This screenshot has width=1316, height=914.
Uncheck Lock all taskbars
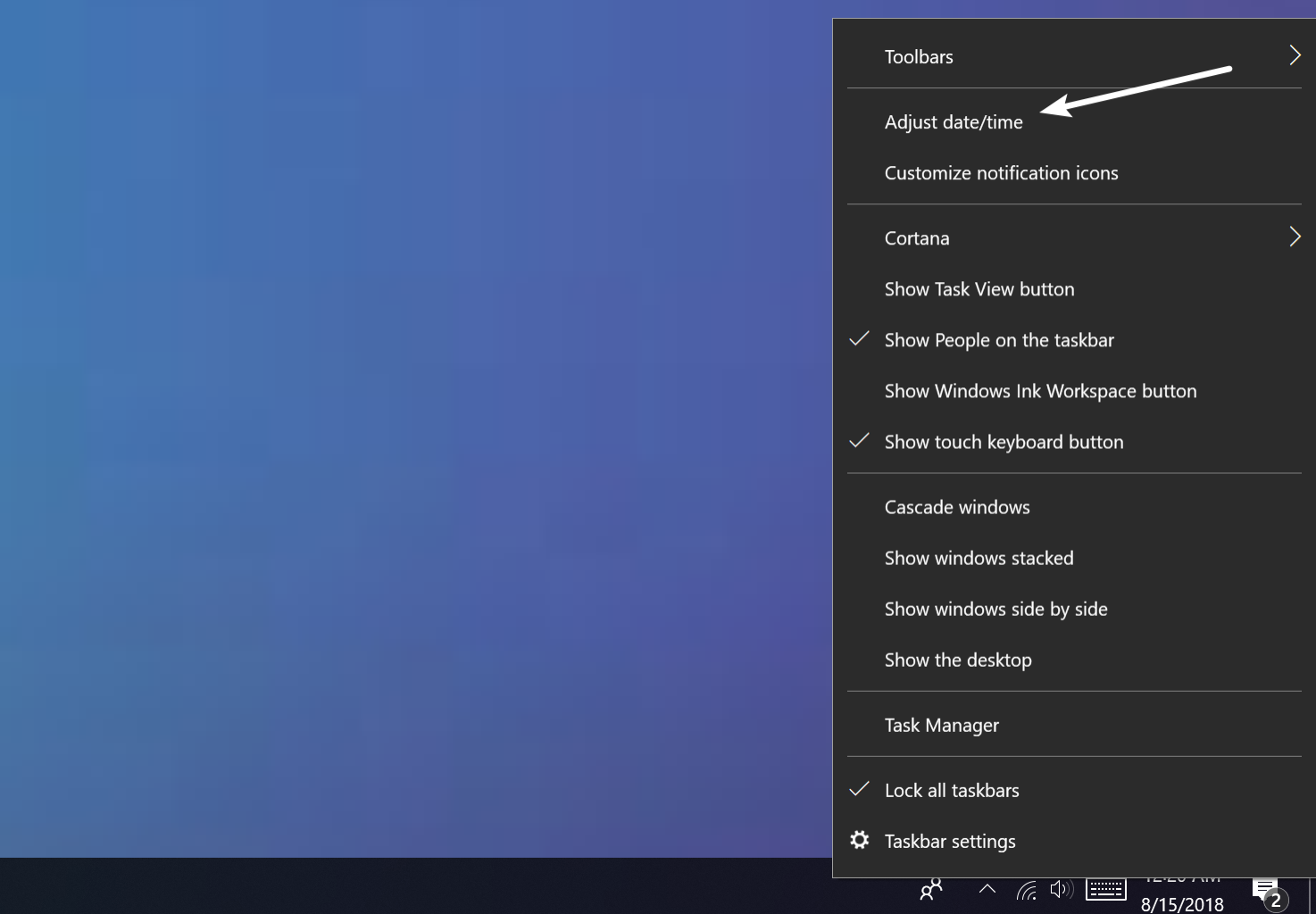click(x=952, y=790)
